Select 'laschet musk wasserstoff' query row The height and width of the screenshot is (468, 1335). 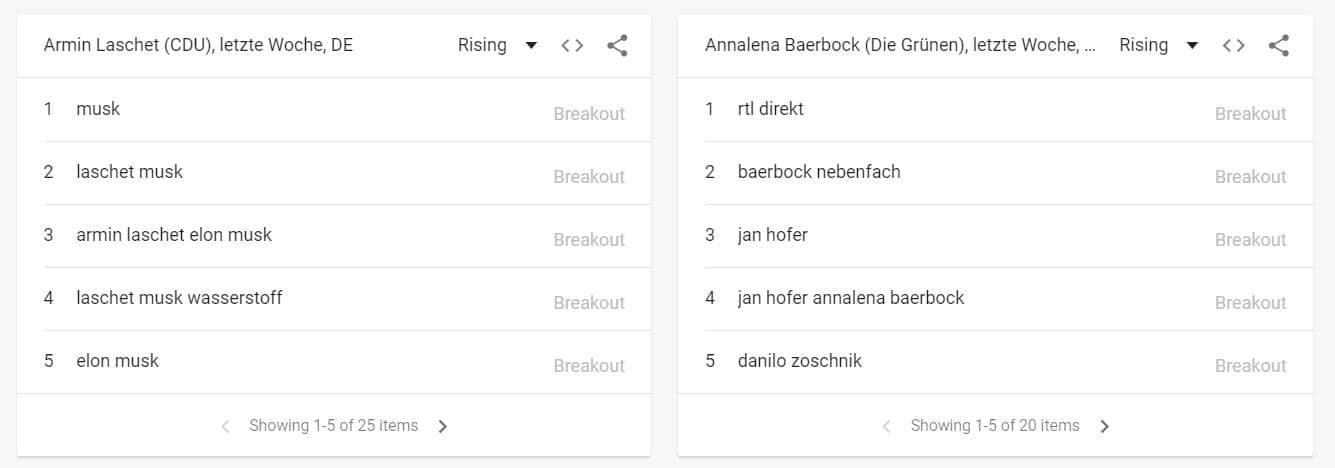pos(179,298)
